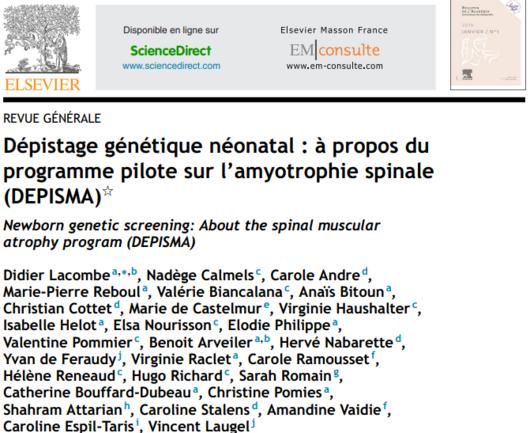The height and width of the screenshot is (433, 530).
Task: Click affiliation 'h' after Shahram Attarian
Action: click(x=127, y=405)
